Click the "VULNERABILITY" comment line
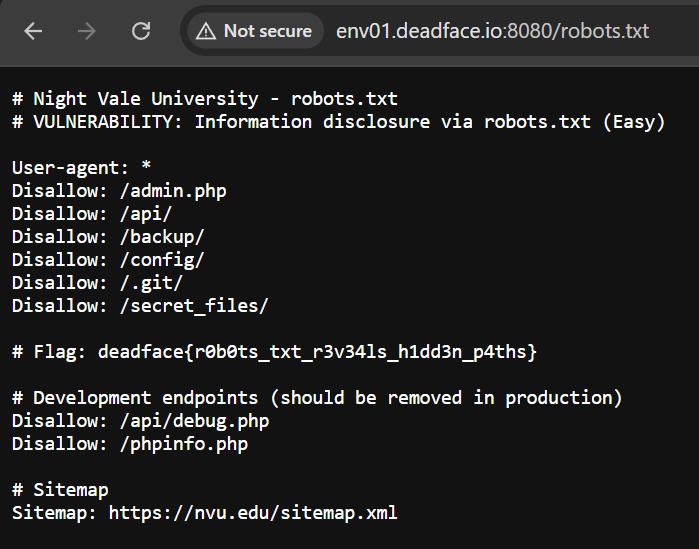Image resolution: width=699 pixels, height=549 pixels. (338, 122)
